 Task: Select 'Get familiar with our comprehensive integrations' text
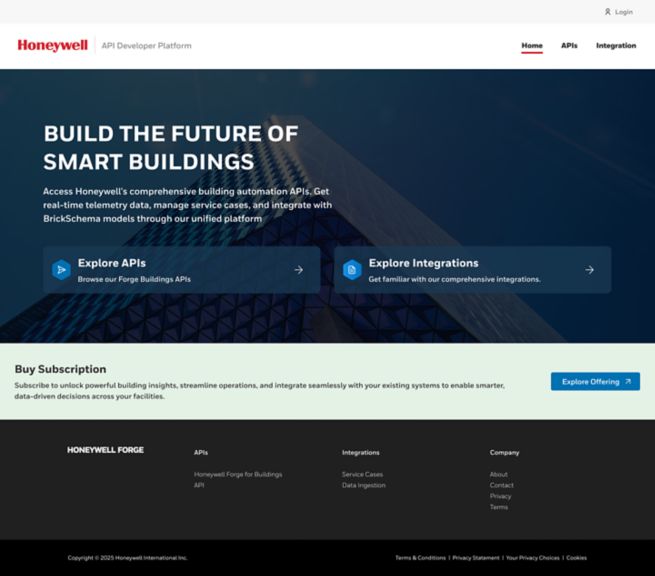coord(454,279)
